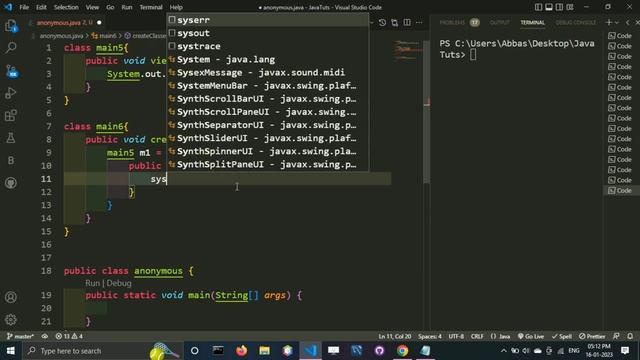Split the editor to the right
640x360 pixels.
[407, 23]
